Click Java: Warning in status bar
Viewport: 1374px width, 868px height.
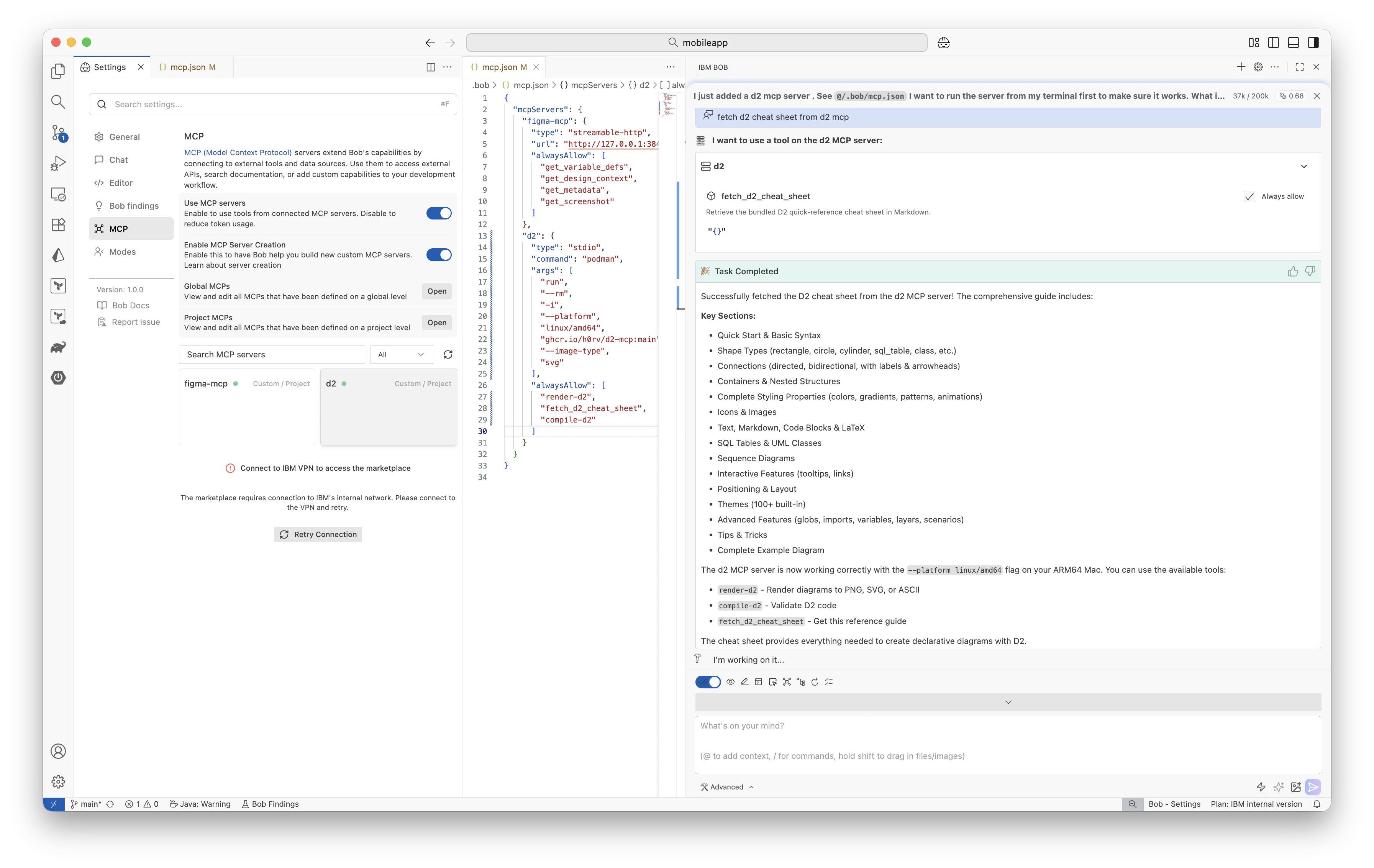[200, 804]
